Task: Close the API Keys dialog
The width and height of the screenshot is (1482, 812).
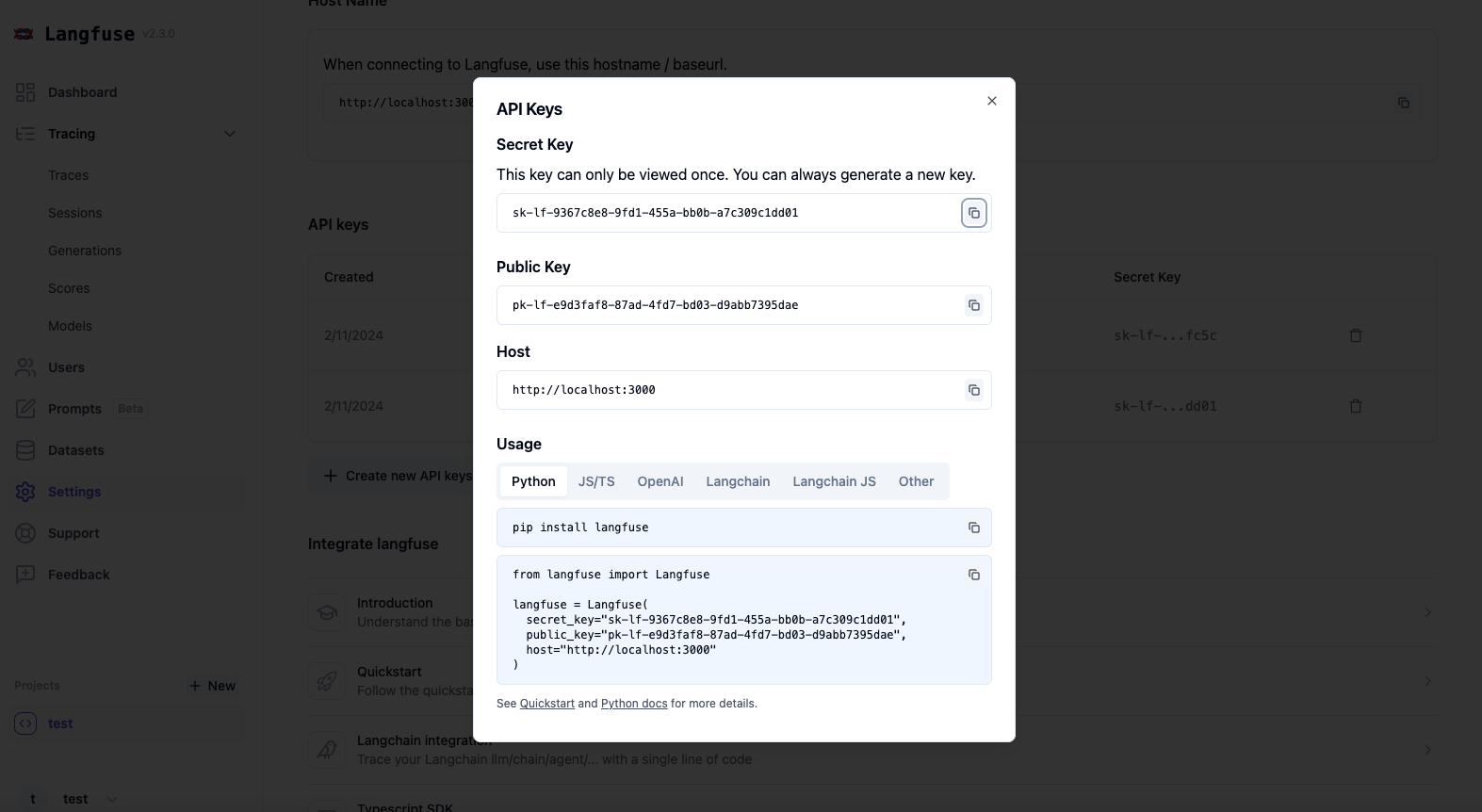Action: click(x=992, y=101)
